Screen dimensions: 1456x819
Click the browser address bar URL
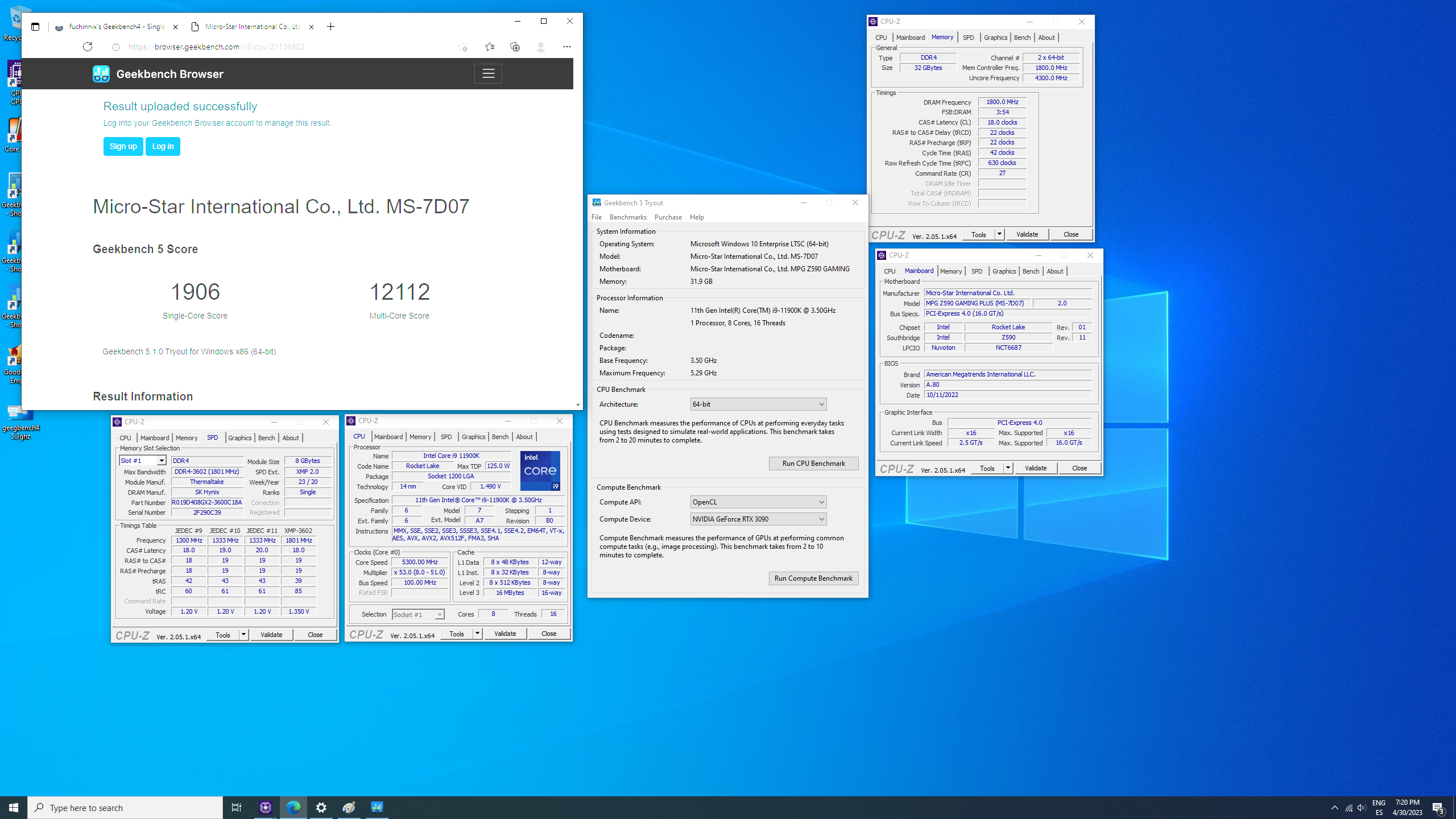[216, 47]
